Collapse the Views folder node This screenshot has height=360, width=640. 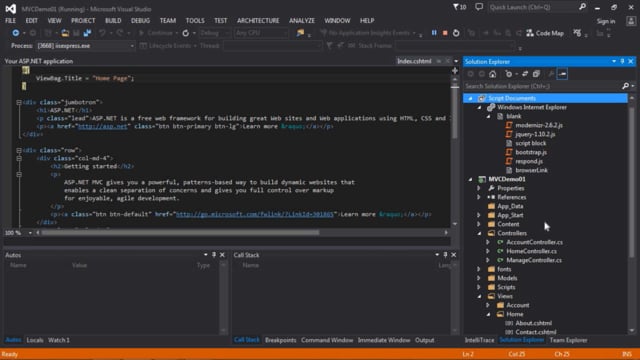[480, 296]
